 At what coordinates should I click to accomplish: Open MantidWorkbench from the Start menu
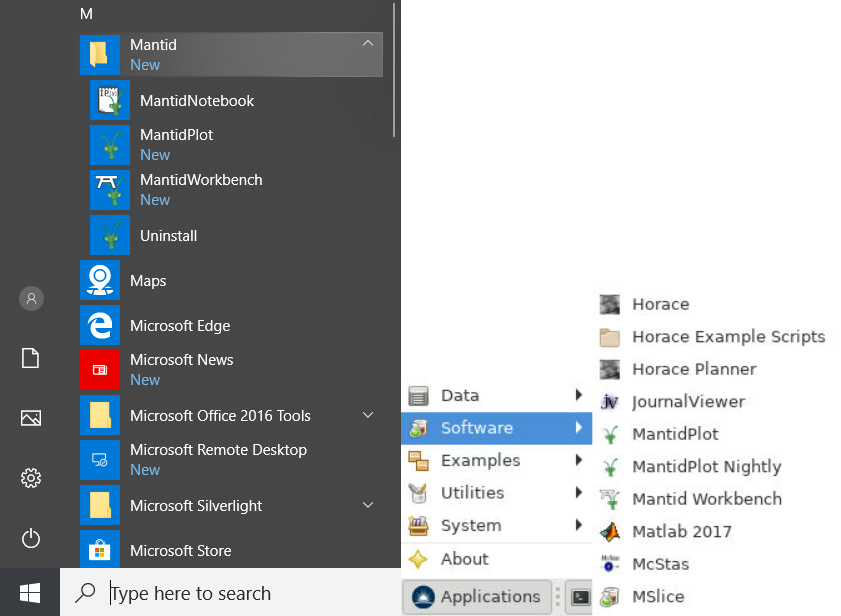200,180
